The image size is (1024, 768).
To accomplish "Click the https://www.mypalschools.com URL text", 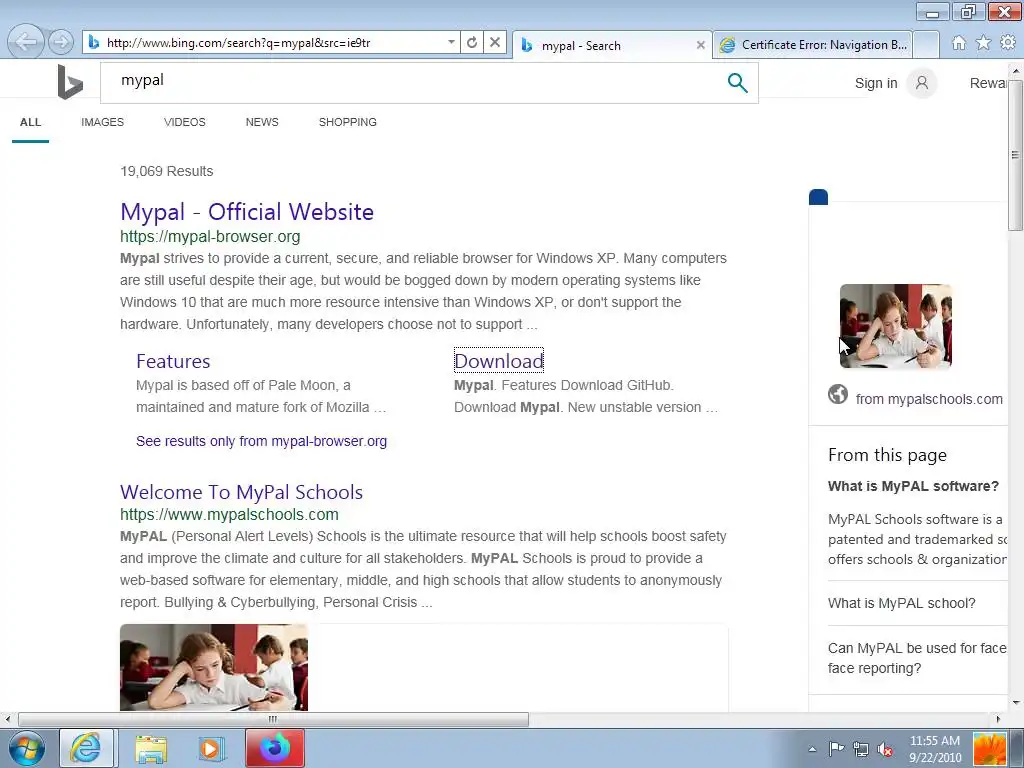I will click(x=229, y=515).
